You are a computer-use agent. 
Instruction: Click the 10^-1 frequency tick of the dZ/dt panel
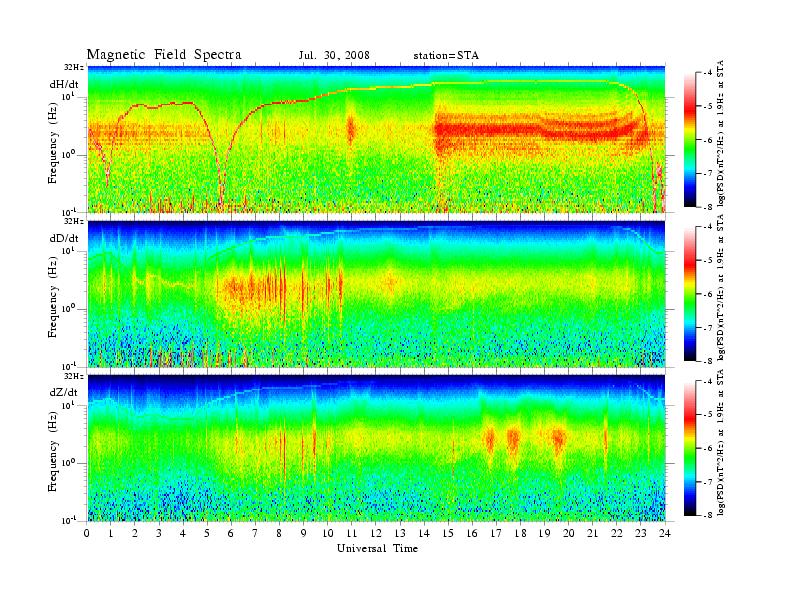(x=68, y=520)
